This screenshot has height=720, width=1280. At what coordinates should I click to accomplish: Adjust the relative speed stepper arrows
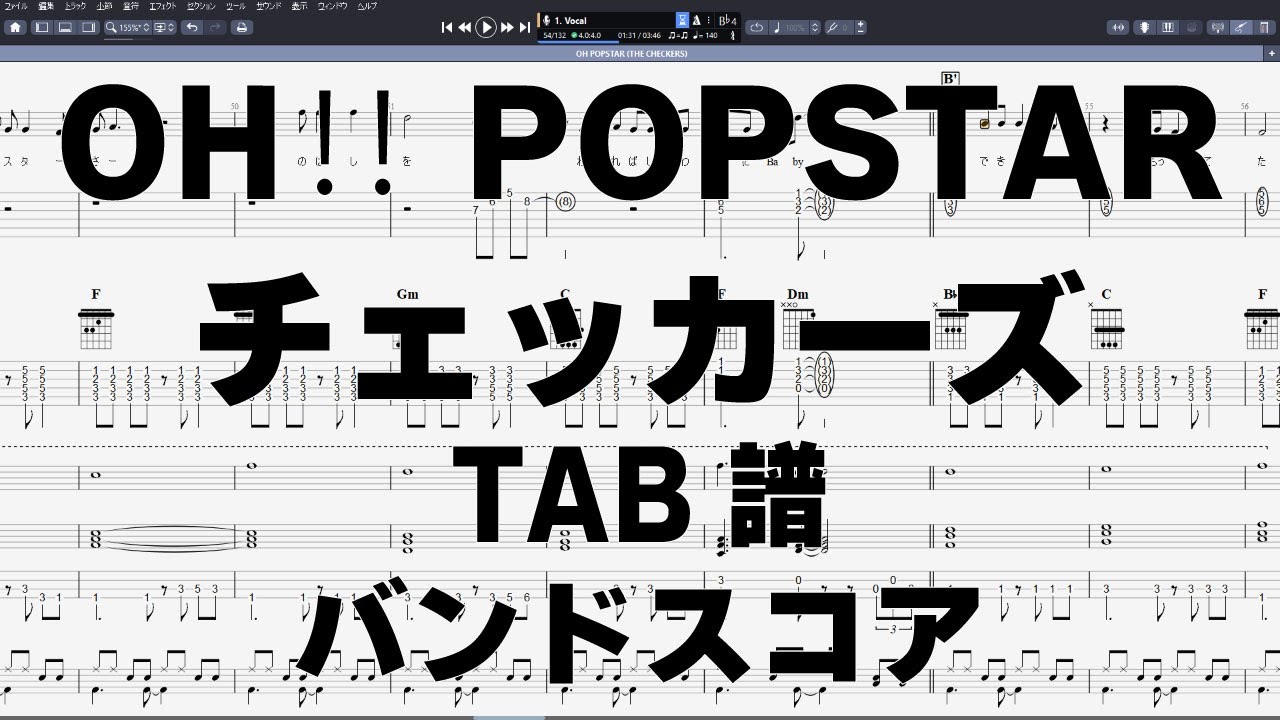(815, 27)
